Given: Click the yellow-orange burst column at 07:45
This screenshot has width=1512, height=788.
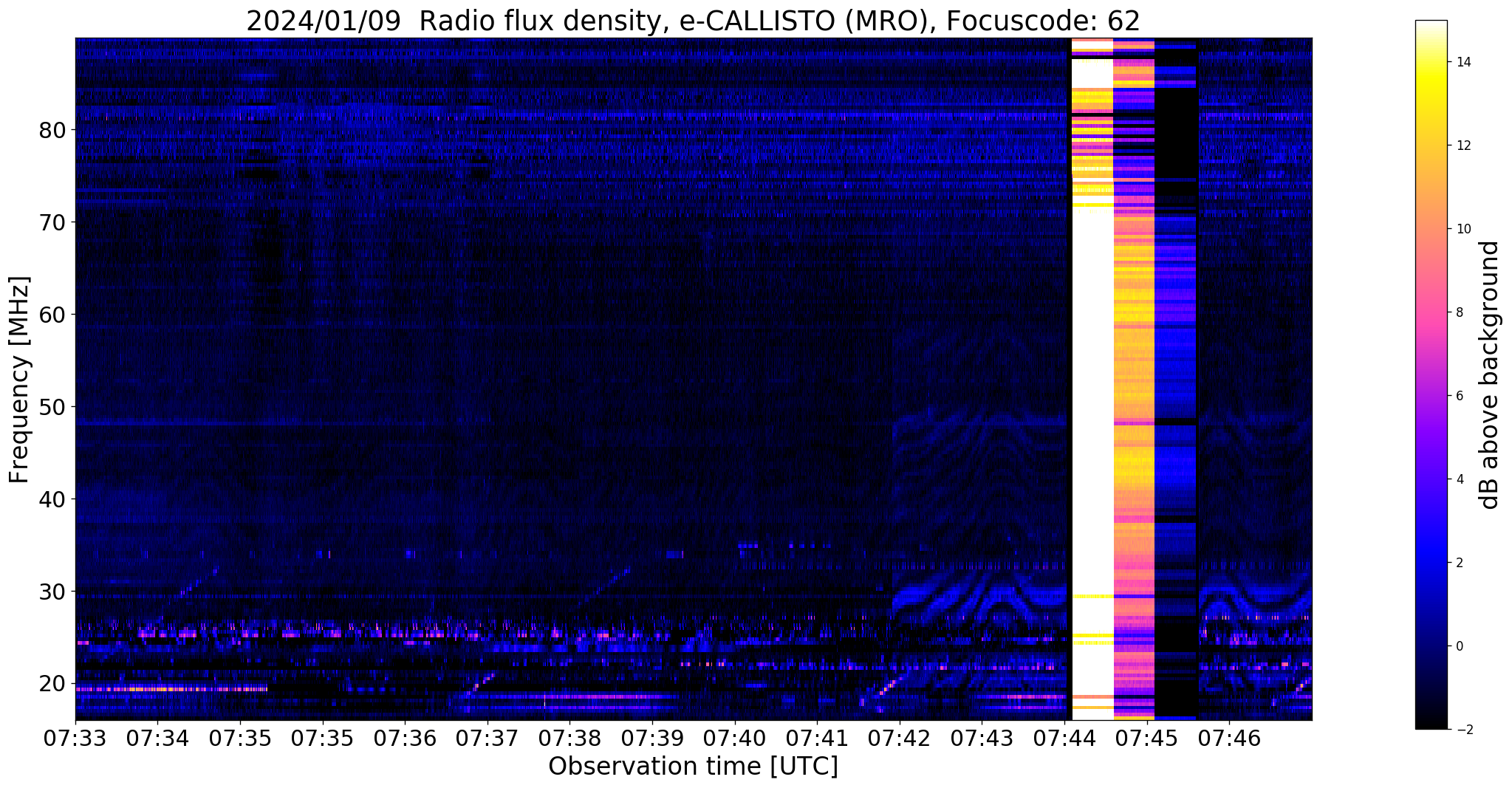Looking at the screenshot, I should point(1134,379).
